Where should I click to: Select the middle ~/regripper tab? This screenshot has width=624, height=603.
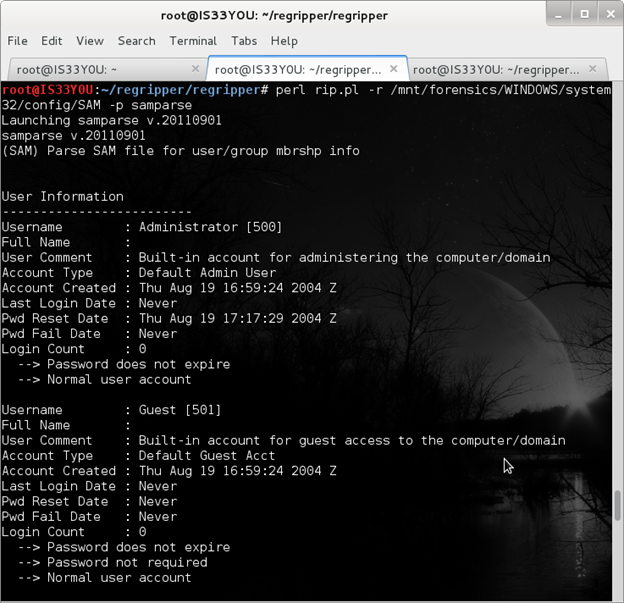[297, 70]
